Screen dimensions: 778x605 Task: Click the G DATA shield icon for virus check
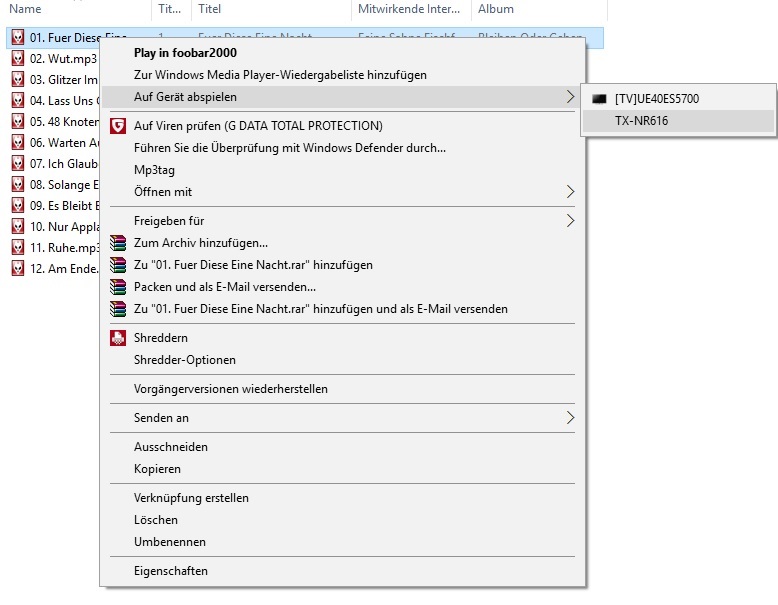(x=118, y=126)
